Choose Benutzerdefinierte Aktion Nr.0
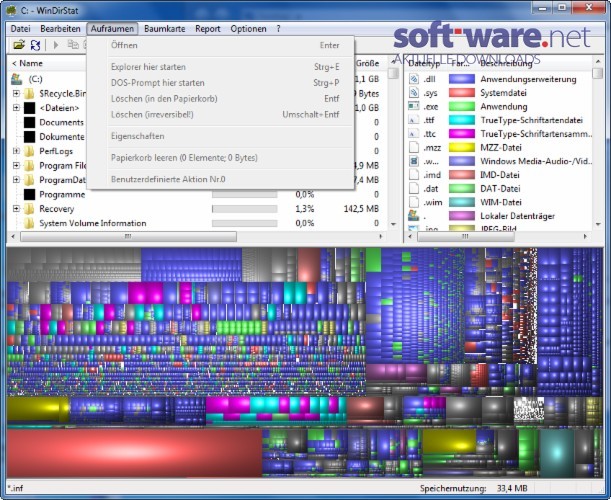This screenshot has height=500, width=611. tap(221, 180)
